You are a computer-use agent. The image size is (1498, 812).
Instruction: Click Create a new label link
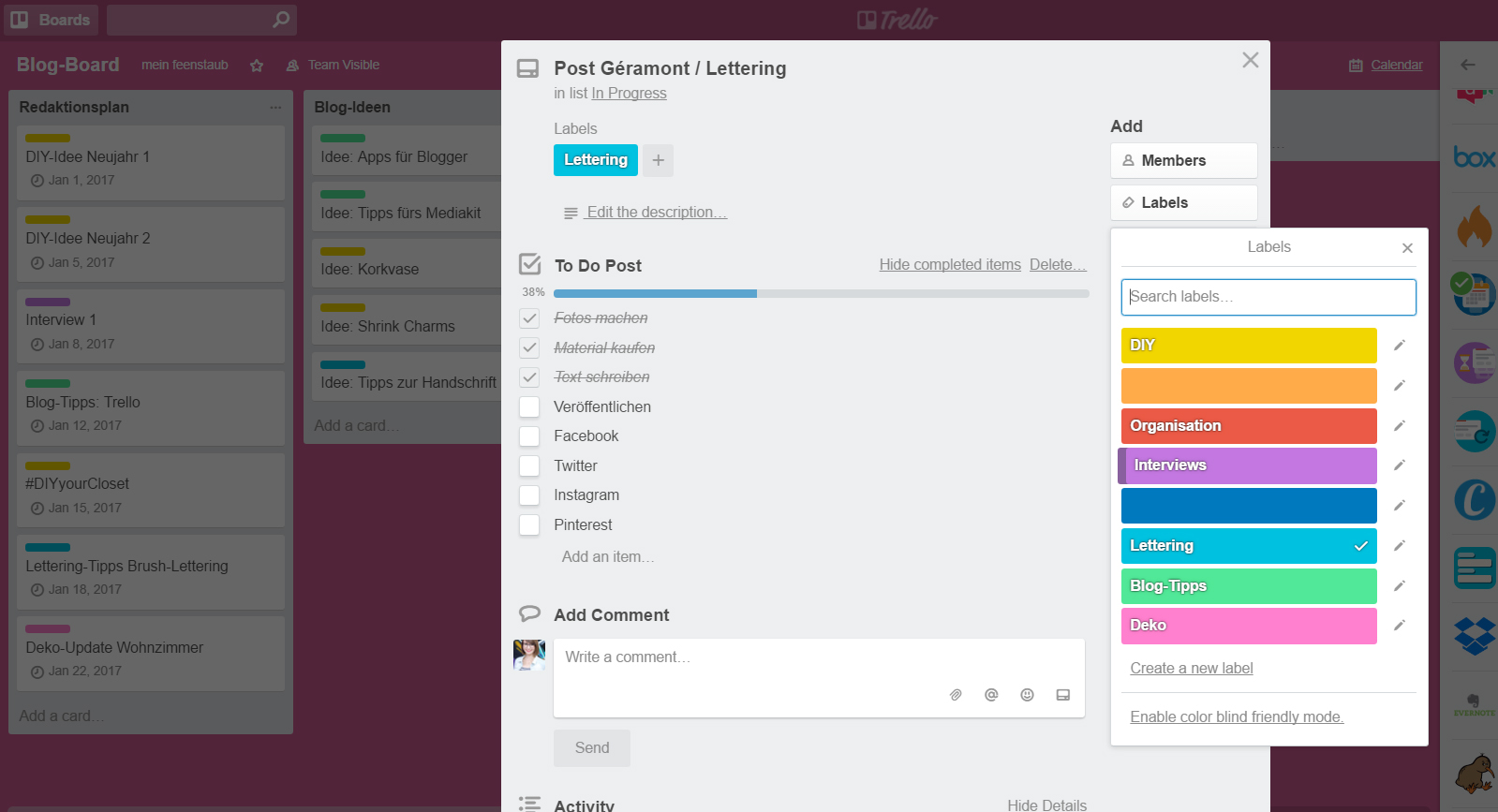1191,669
